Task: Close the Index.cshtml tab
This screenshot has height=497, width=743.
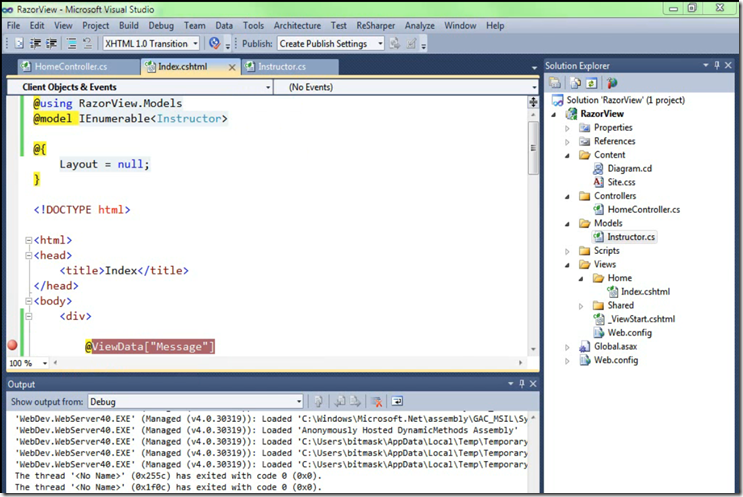Action: (232, 67)
